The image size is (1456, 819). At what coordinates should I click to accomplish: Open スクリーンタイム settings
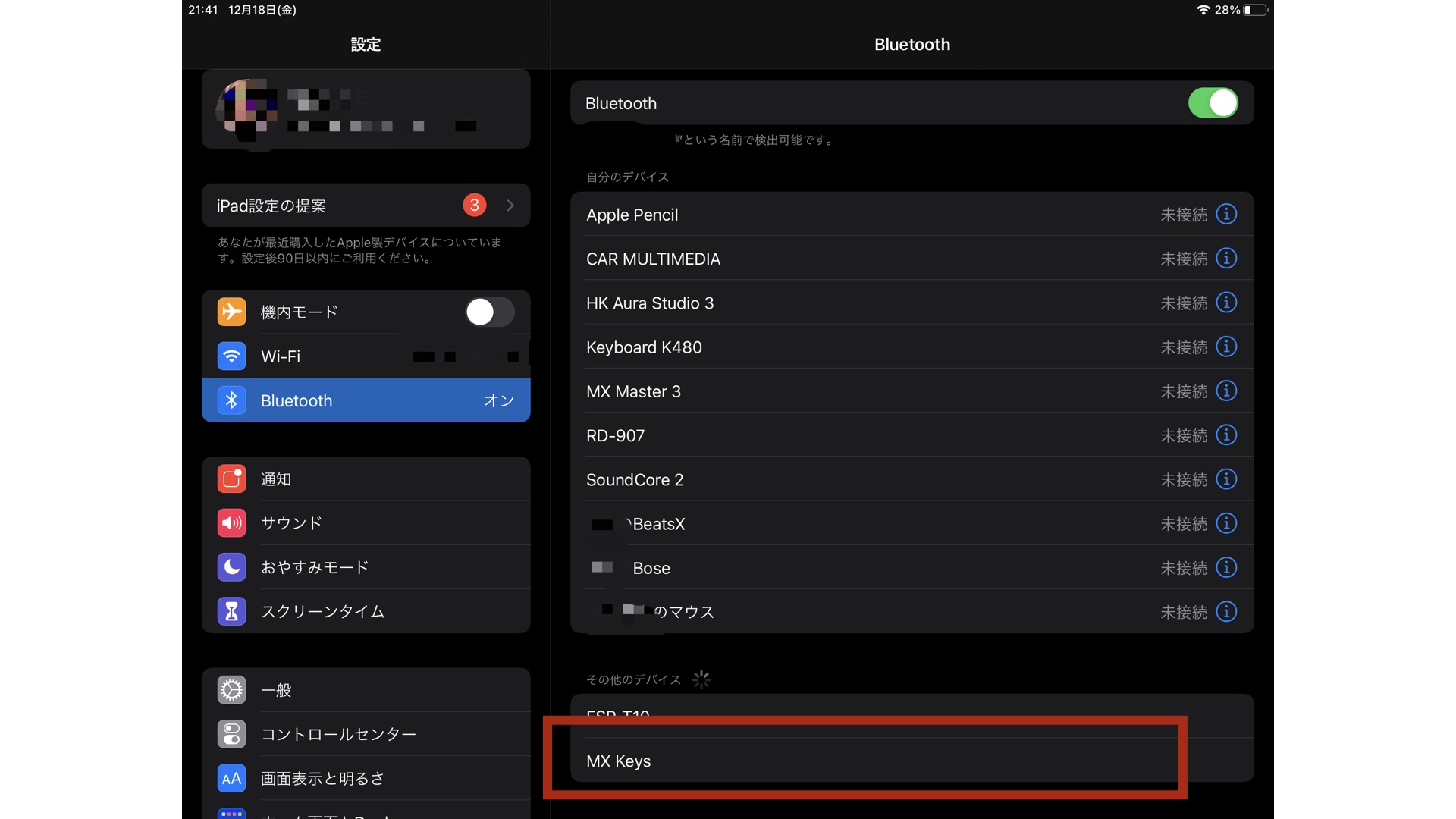coord(366,611)
